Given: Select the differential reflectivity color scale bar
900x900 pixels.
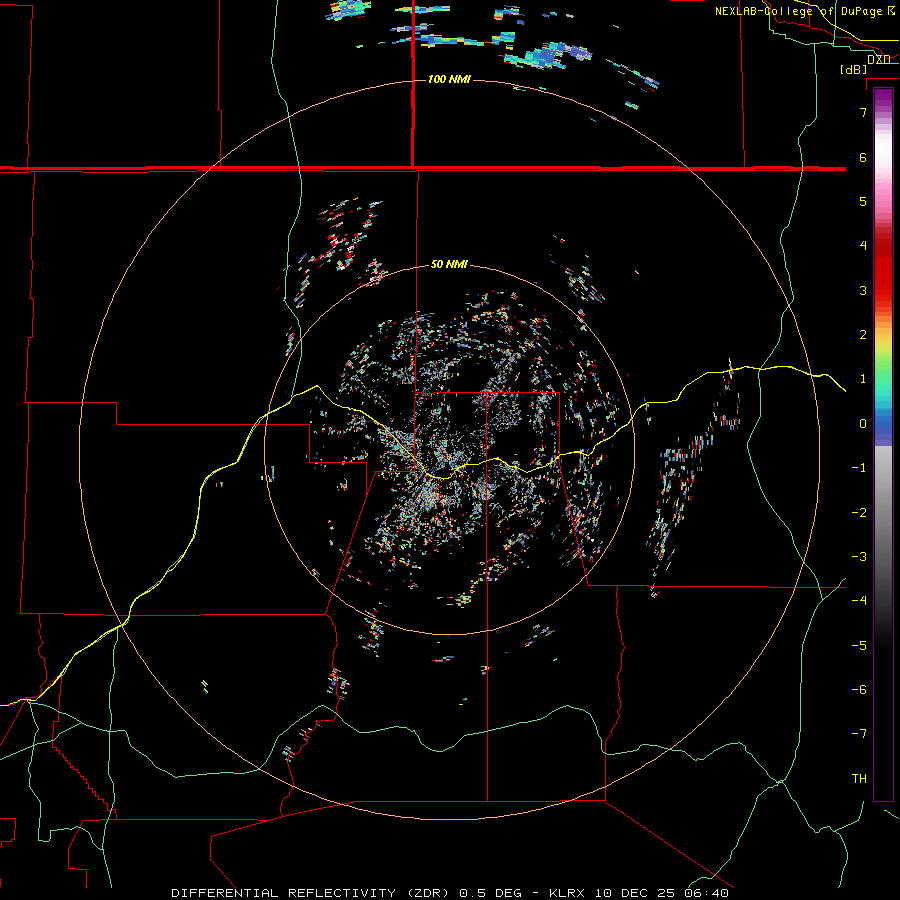Looking at the screenshot, I should point(883,444).
